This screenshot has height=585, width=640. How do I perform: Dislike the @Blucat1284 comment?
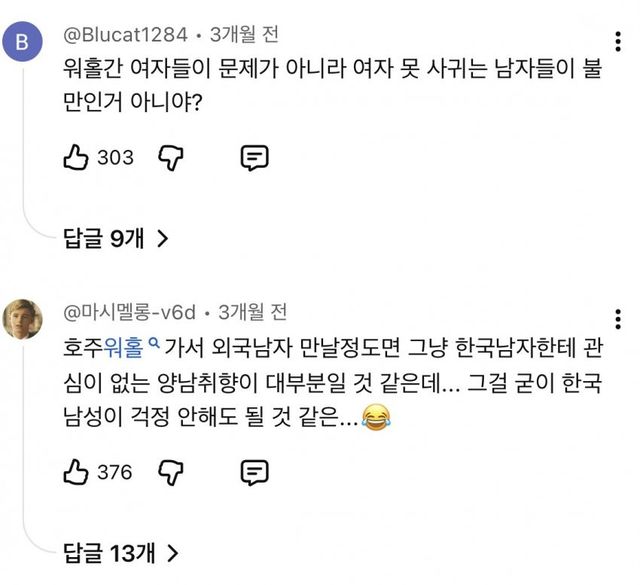tap(174, 157)
